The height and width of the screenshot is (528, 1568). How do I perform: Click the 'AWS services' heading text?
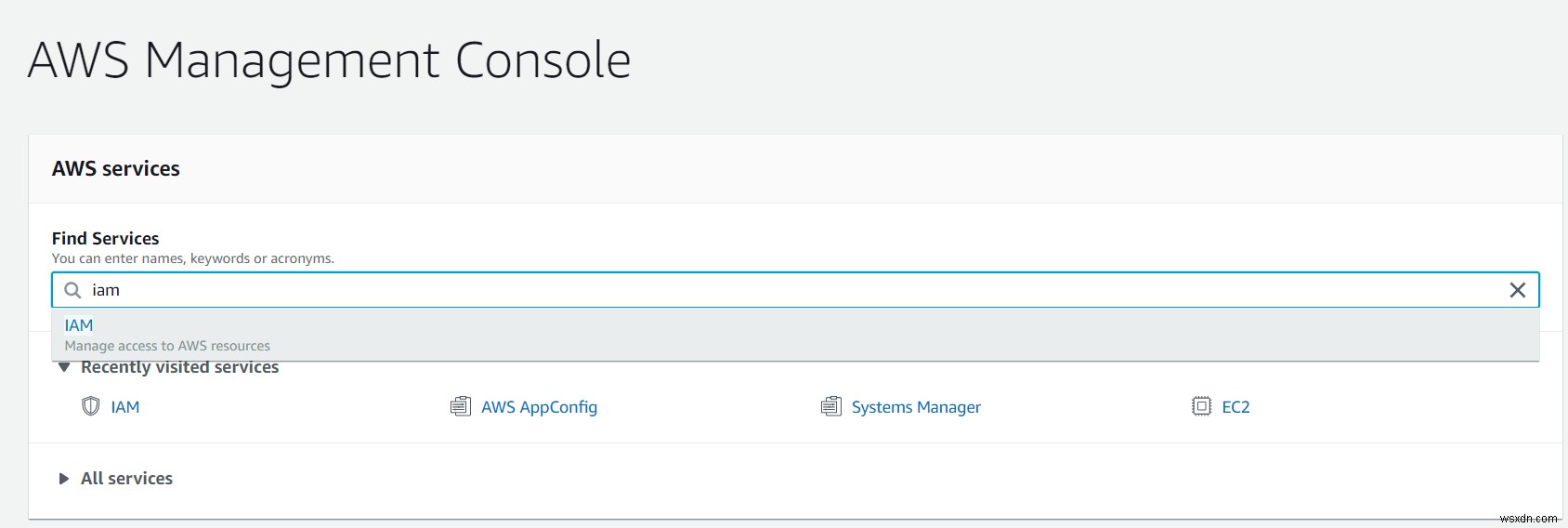pos(116,168)
